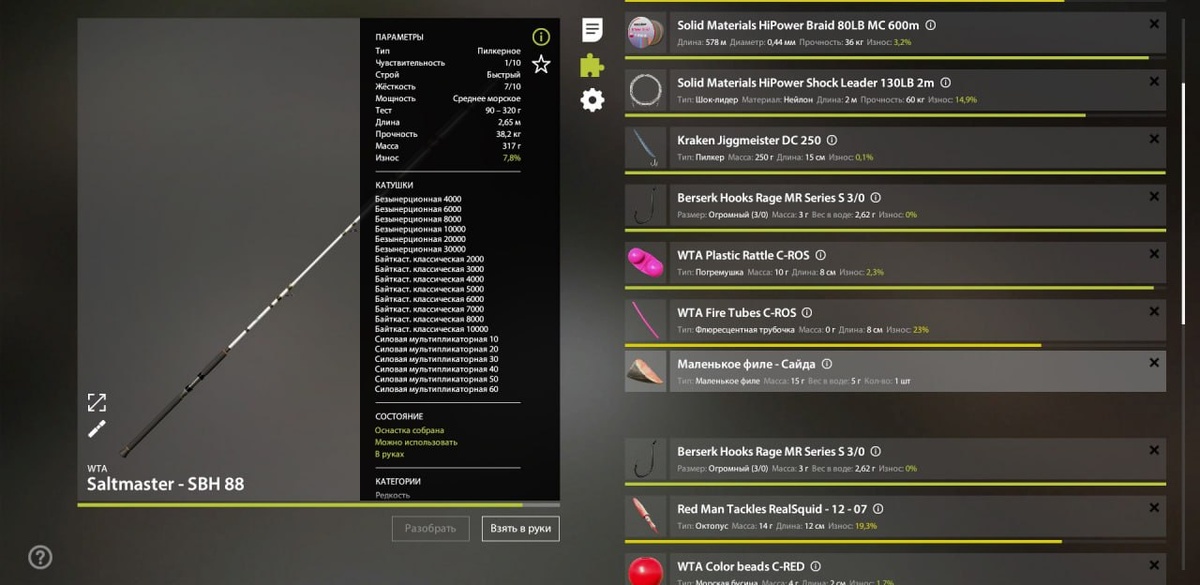Remove WTA Plastic Rattle C-ROS
The width and height of the screenshot is (1200, 585).
tap(1154, 254)
